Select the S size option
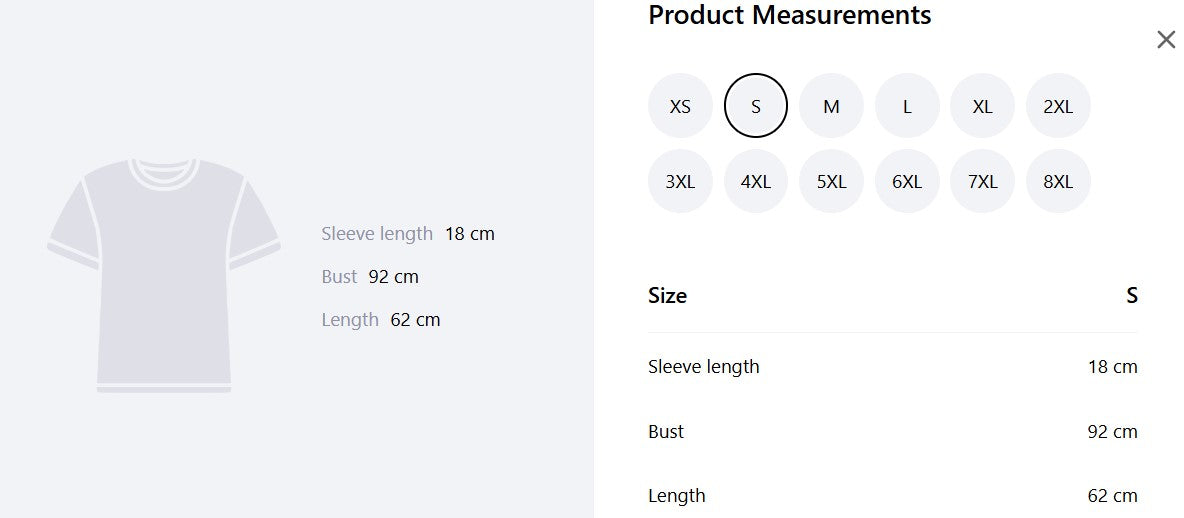 tap(756, 106)
